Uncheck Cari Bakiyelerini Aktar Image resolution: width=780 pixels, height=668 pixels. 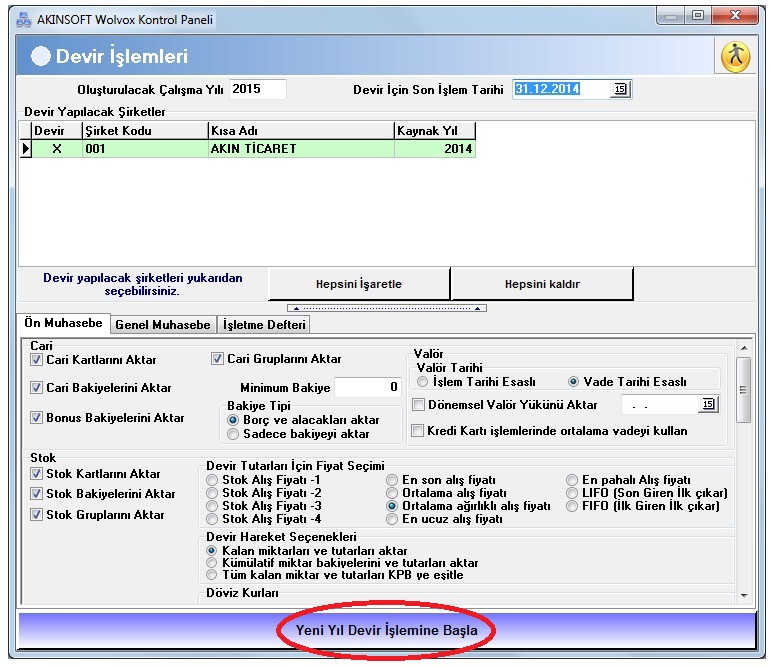[36, 387]
